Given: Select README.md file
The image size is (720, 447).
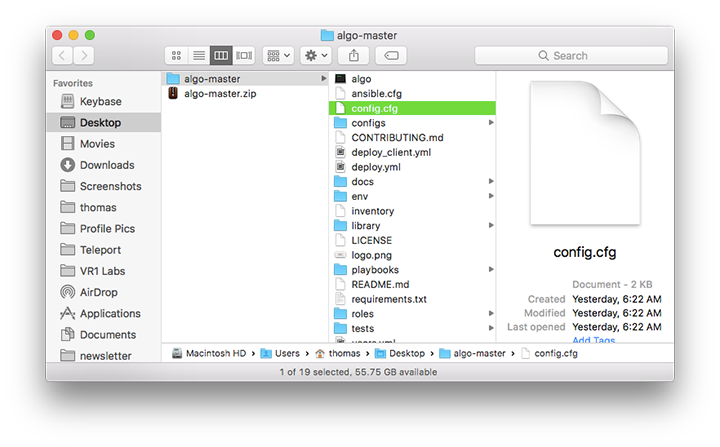Looking at the screenshot, I should coord(412,284).
